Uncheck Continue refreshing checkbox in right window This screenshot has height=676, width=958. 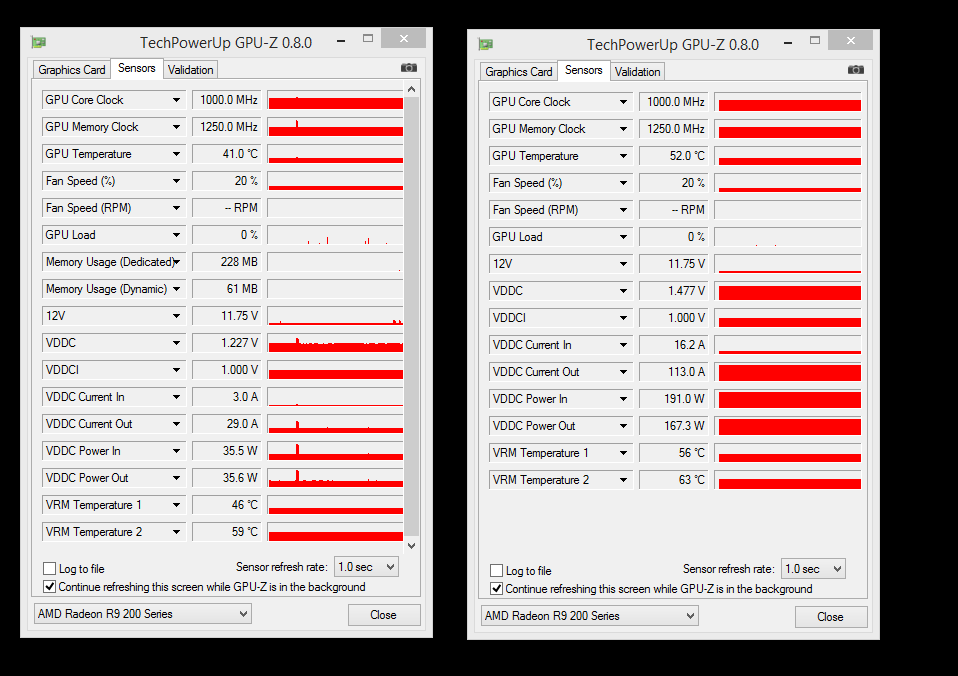tap(497, 589)
